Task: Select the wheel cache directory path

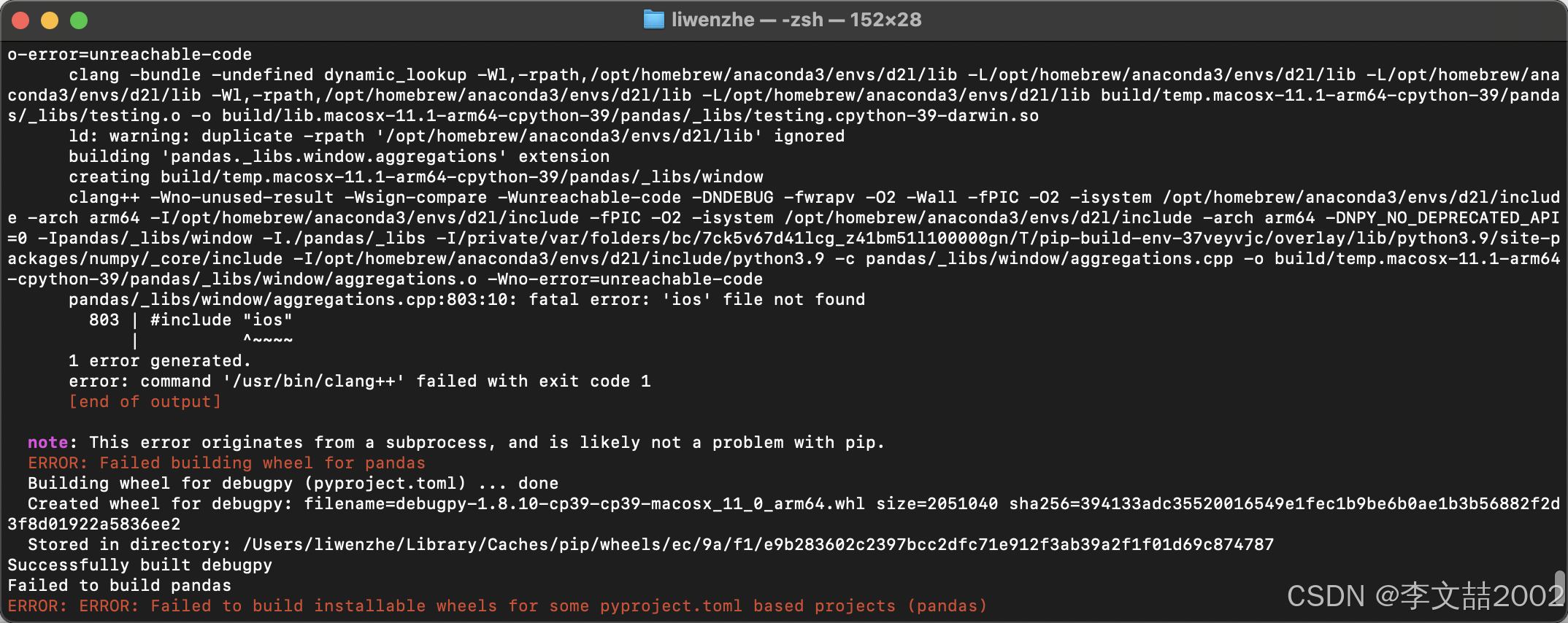Action: click(x=759, y=544)
